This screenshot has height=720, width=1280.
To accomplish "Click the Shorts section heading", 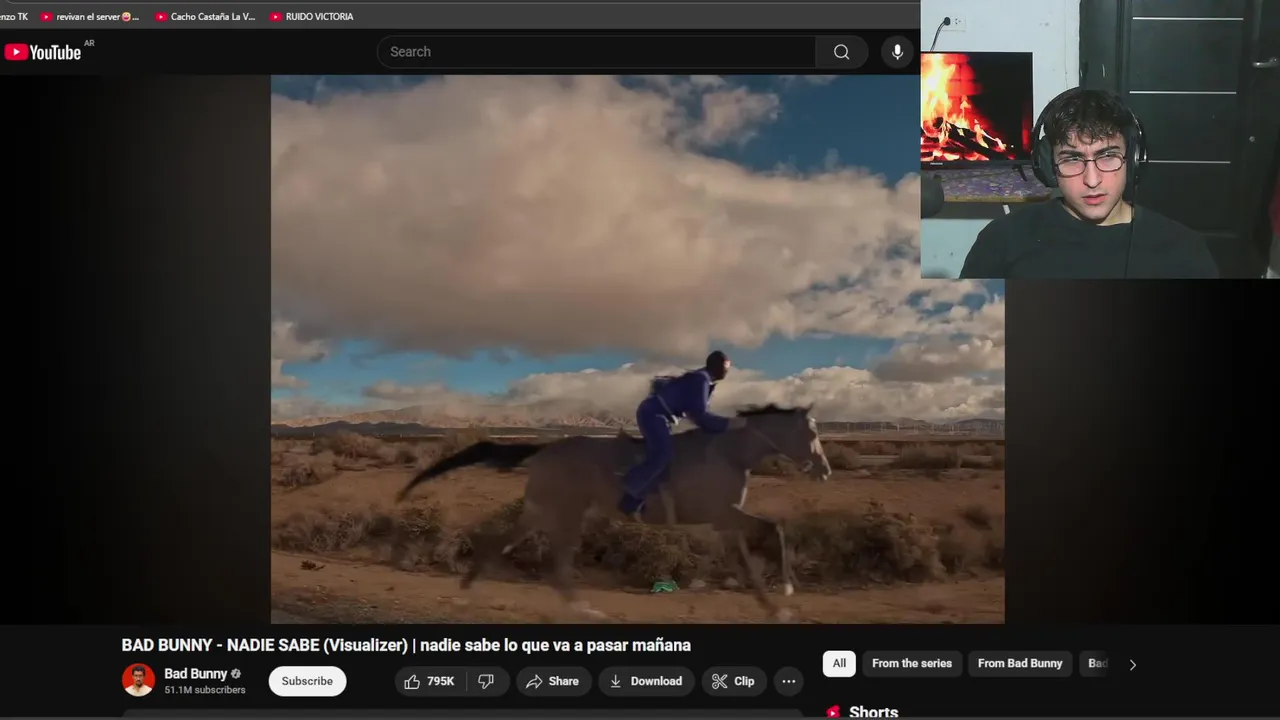I will click(x=873, y=711).
